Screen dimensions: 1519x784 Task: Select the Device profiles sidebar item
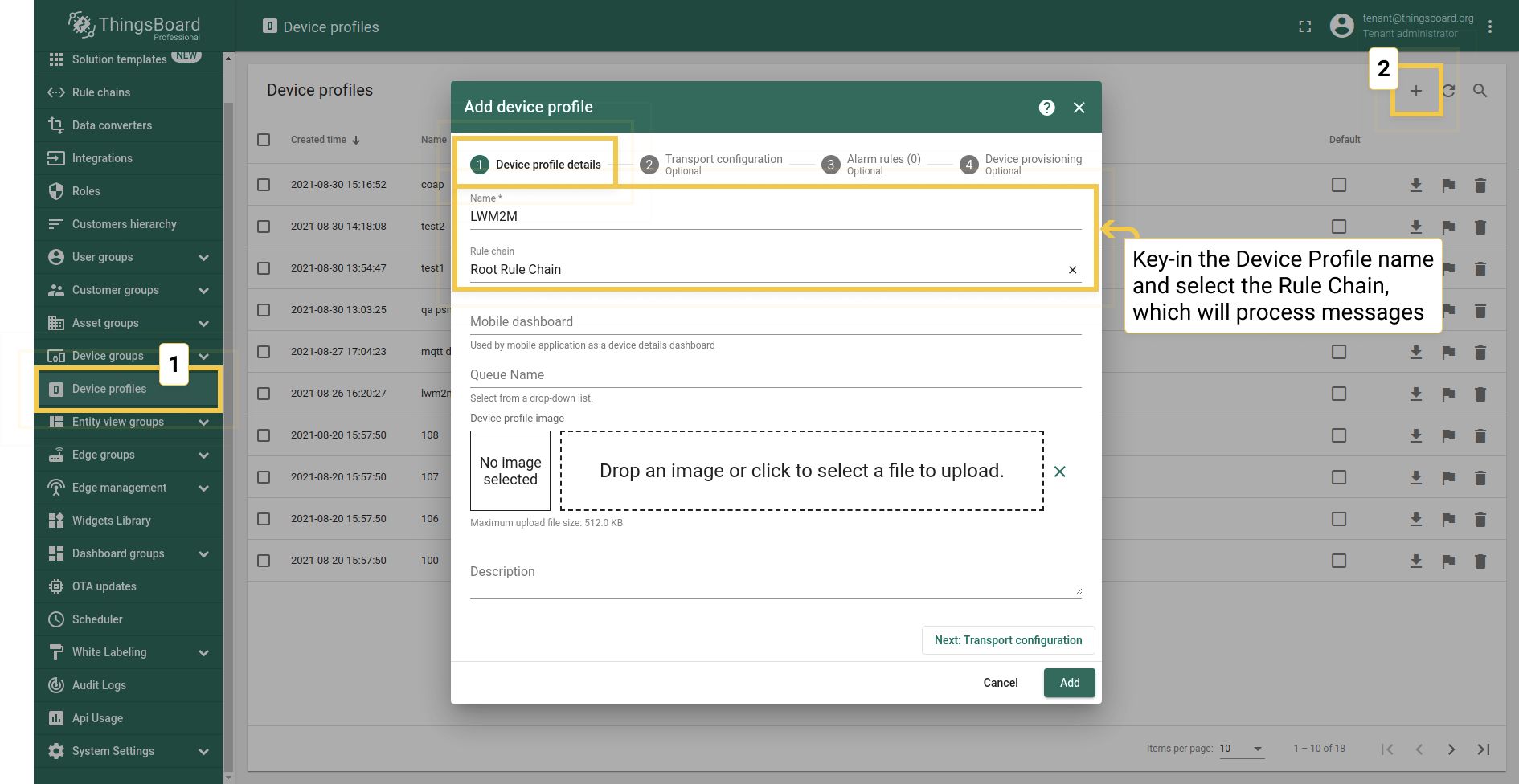[129, 389]
